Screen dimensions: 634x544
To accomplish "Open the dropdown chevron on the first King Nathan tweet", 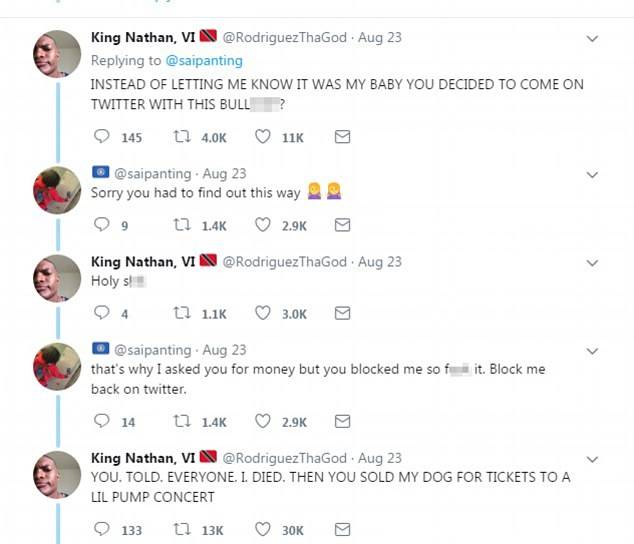I will pos(592,39).
